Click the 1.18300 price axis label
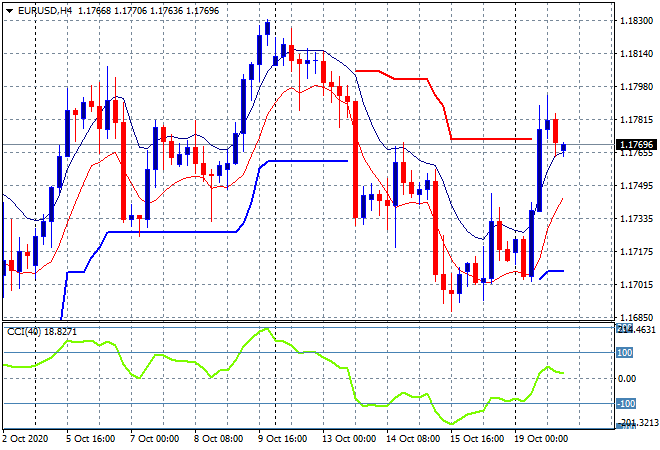This screenshot has height=450, width=660. 637,21
